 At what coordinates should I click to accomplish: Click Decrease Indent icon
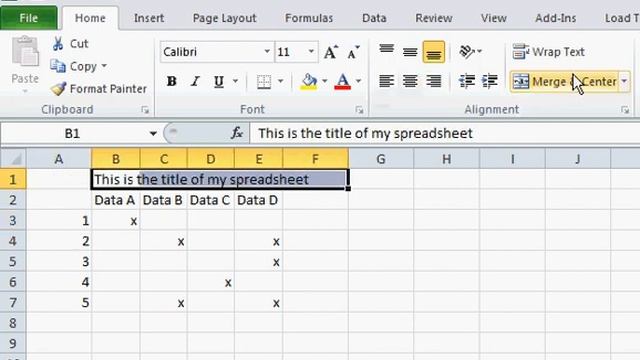point(467,81)
